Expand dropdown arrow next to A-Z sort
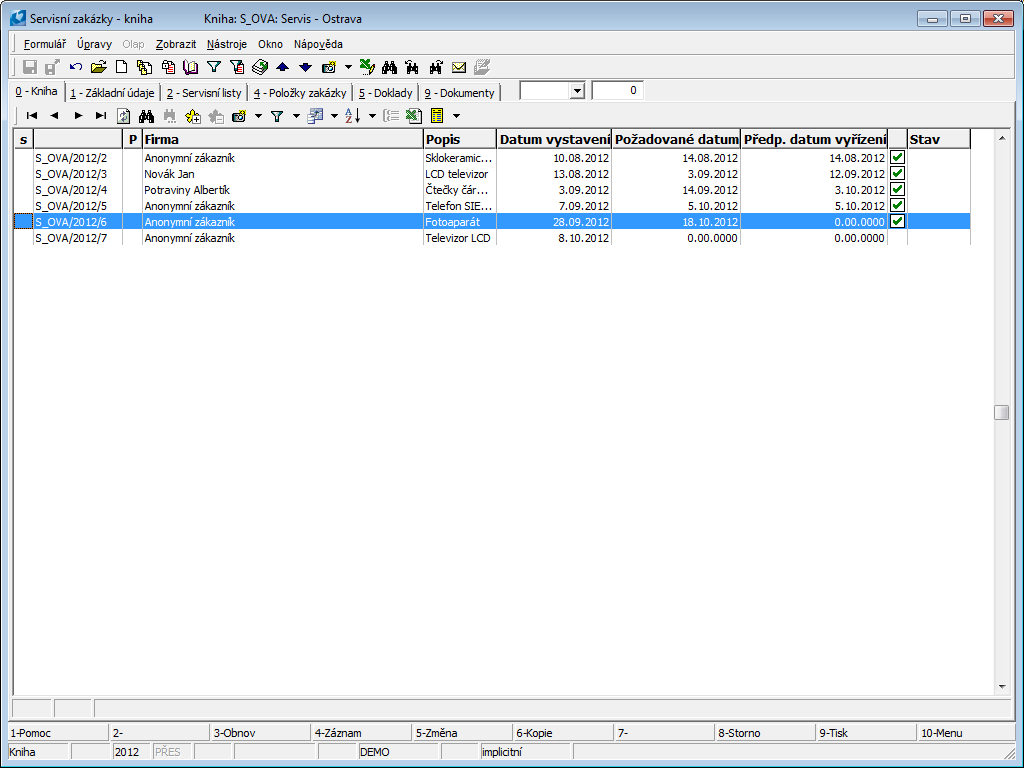The image size is (1024, 768). 371,116
